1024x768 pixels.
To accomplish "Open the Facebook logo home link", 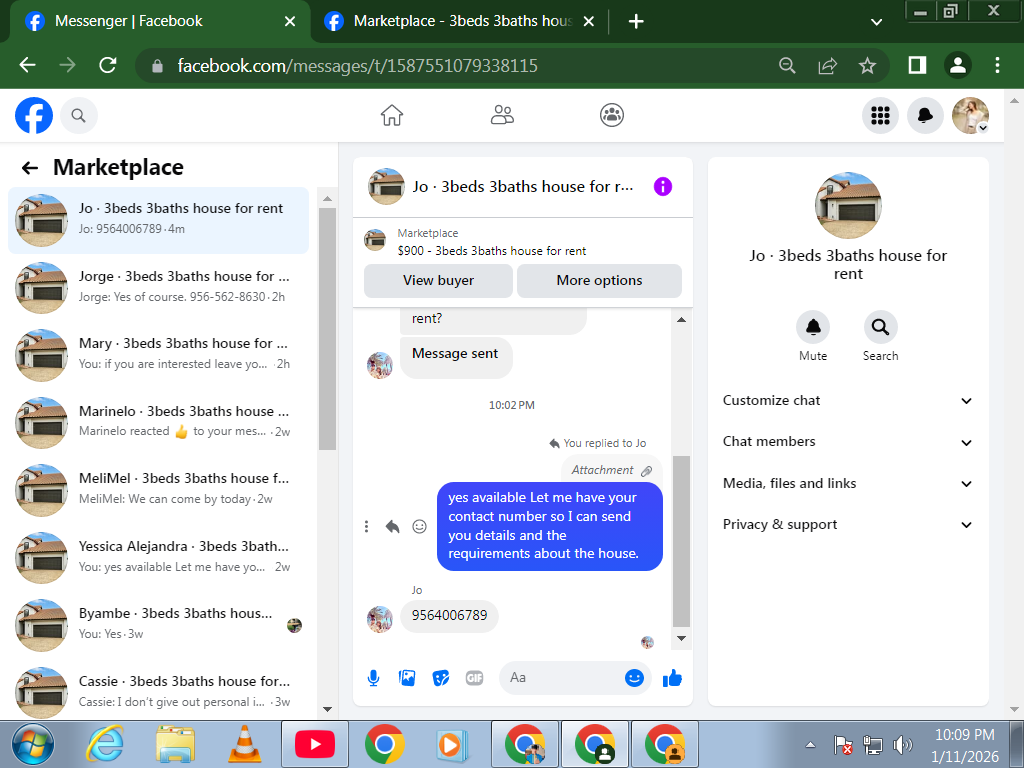I will coord(34,116).
